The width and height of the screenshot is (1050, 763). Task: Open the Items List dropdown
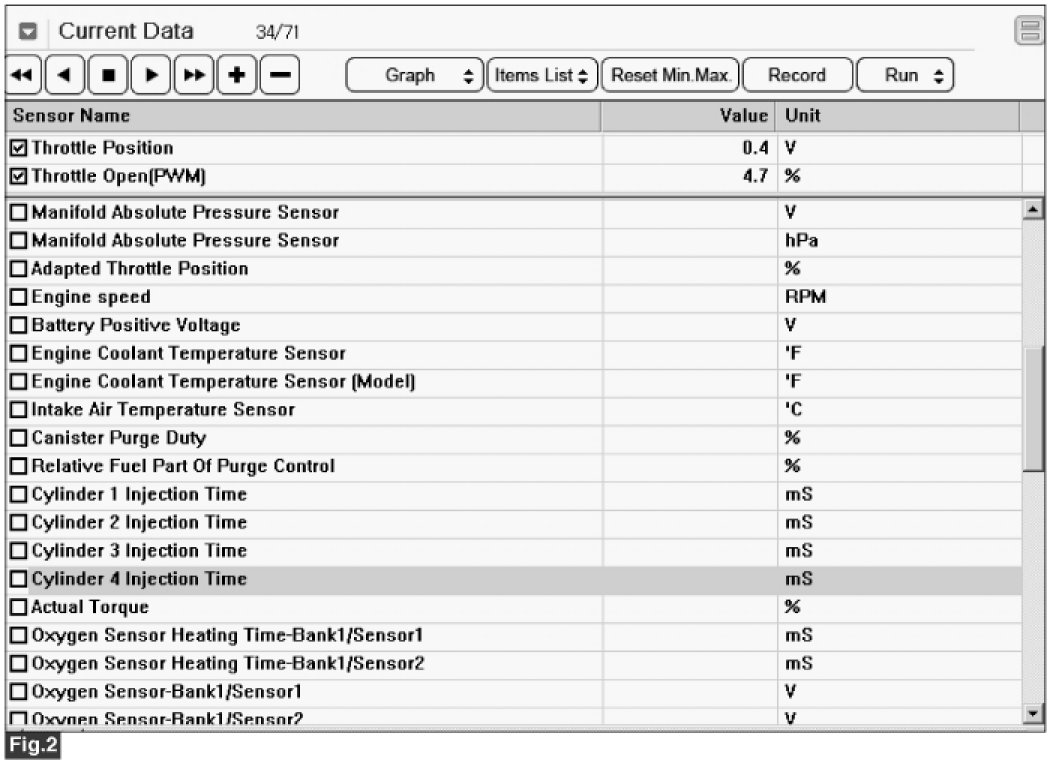click(x=542, y=76)
